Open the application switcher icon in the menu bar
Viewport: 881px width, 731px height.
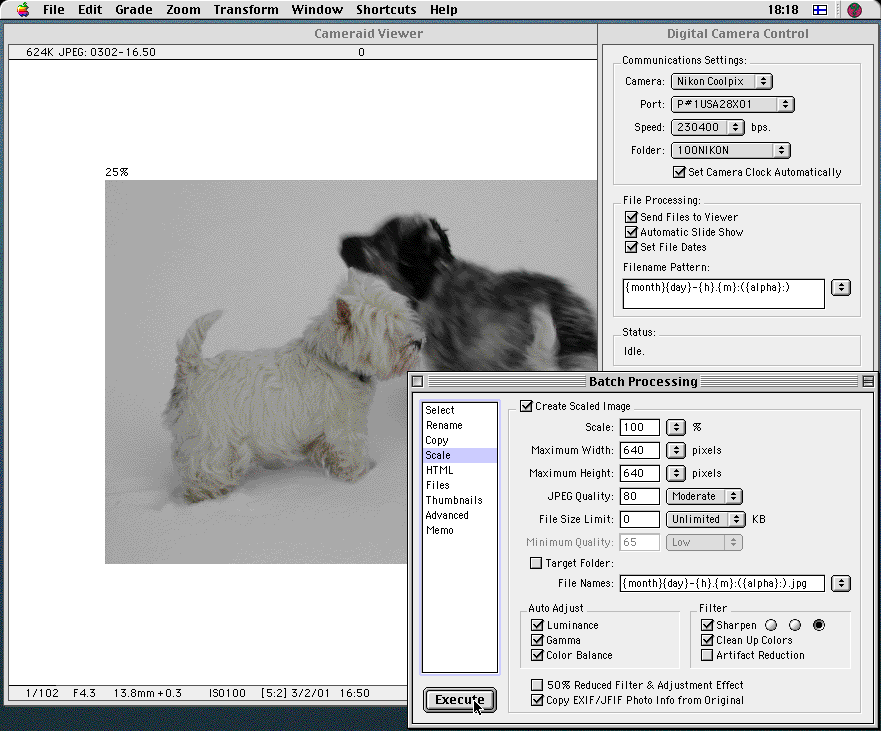point(854,10)
